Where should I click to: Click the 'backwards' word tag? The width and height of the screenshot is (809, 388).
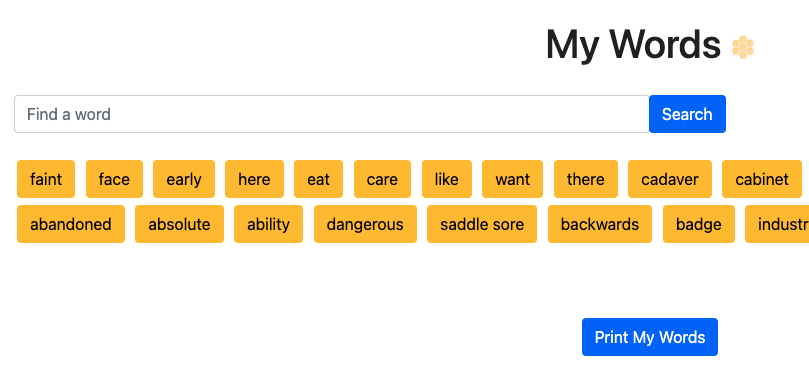click(x=600, y=224)
